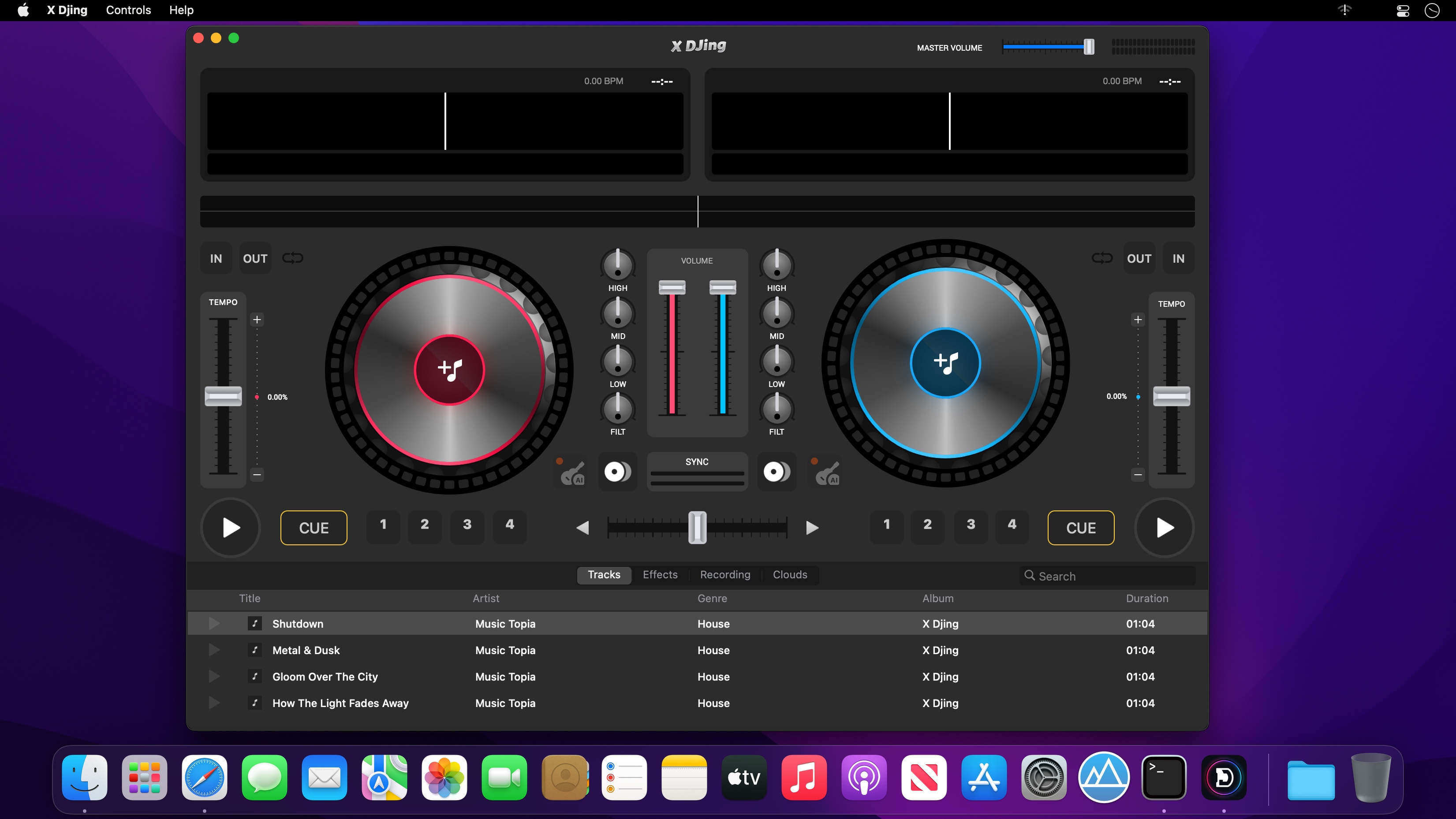Screen dimensions: 1456x819
Task: Click the left HIGH EQ knob
Action: [618, 265]
